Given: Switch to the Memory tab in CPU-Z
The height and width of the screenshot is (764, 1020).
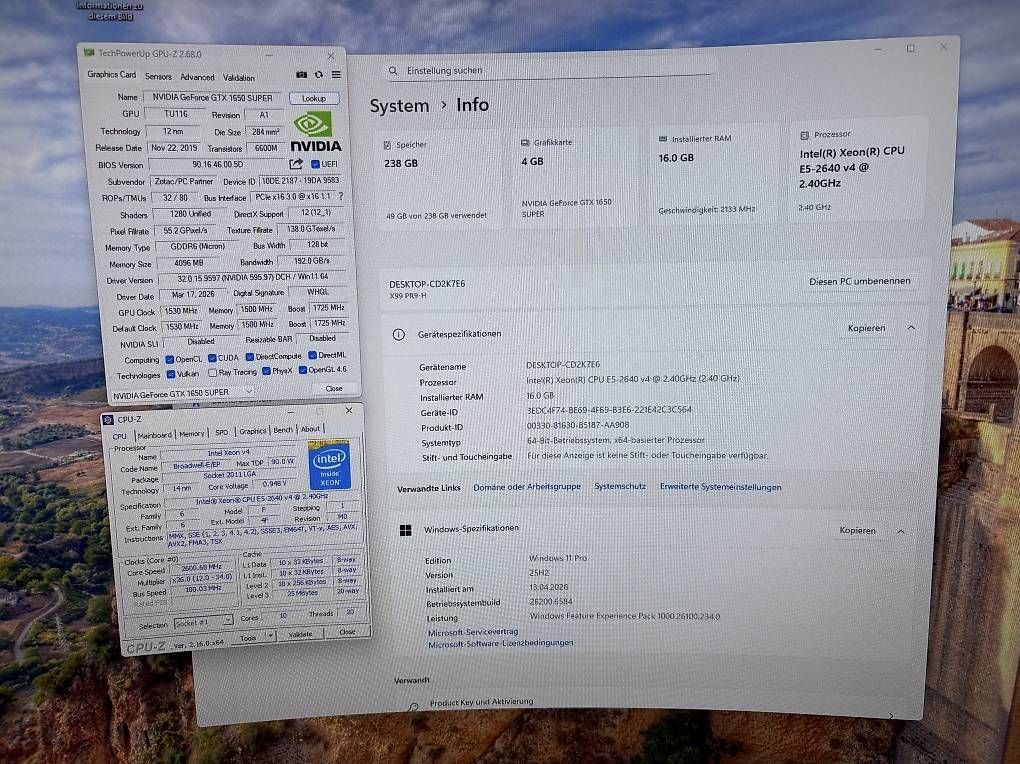Looking at the screenshot, I should tap(192, 433).
